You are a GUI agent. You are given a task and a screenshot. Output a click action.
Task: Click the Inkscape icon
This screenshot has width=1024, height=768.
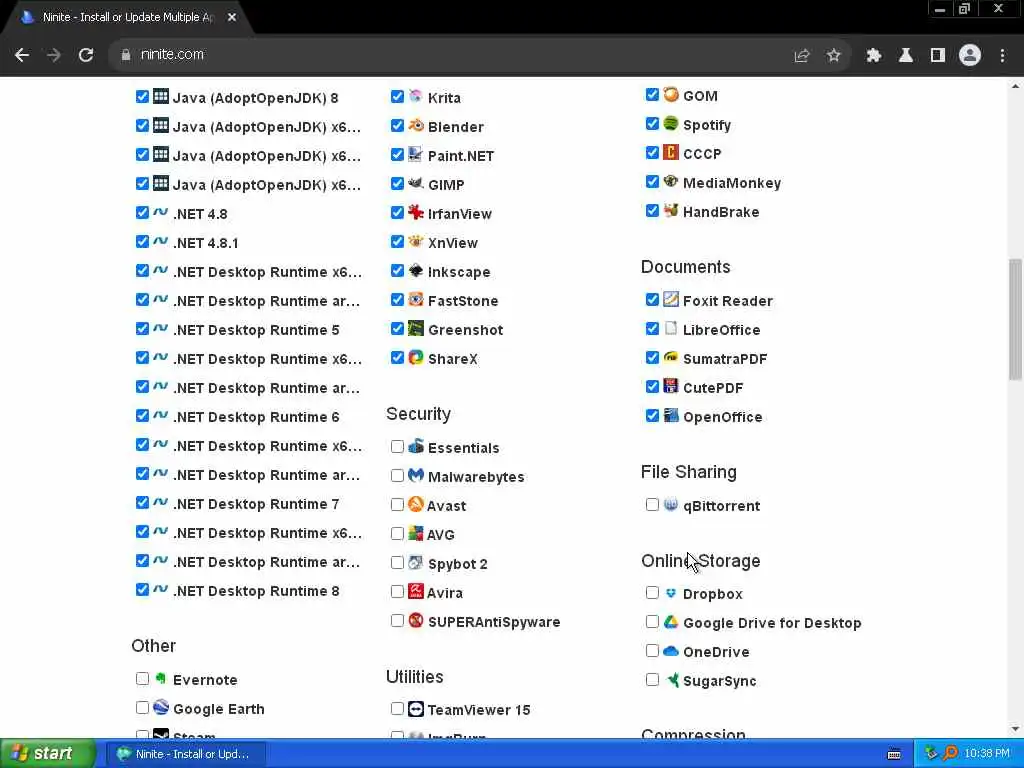click(415, 270)
